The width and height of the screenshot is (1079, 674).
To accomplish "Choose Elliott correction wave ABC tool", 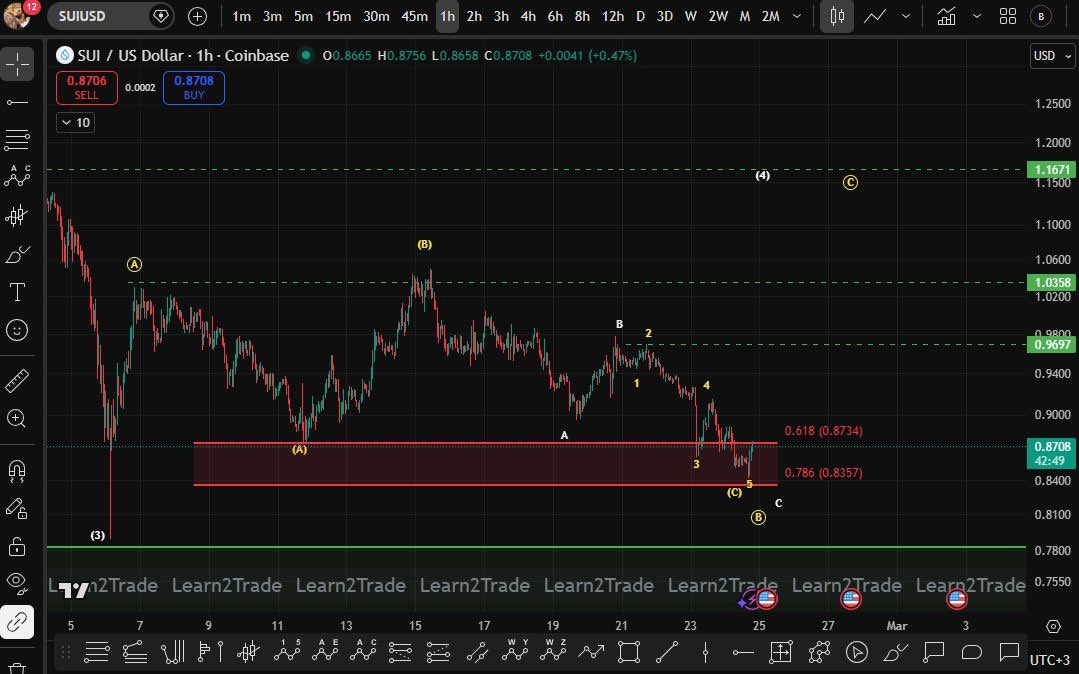I will [363, 651].
